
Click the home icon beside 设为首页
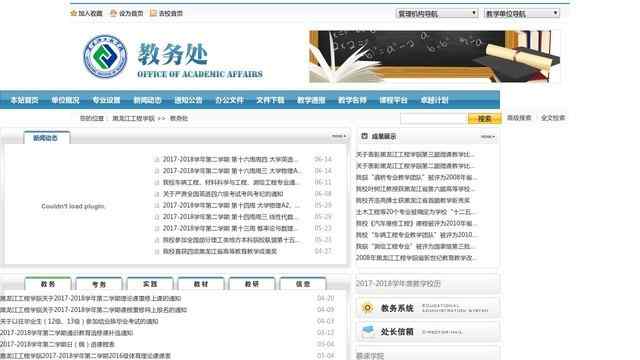113,13
